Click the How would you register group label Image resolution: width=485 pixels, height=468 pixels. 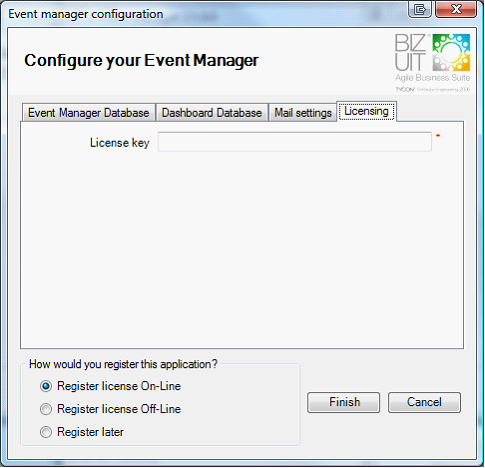pos(123,364)
